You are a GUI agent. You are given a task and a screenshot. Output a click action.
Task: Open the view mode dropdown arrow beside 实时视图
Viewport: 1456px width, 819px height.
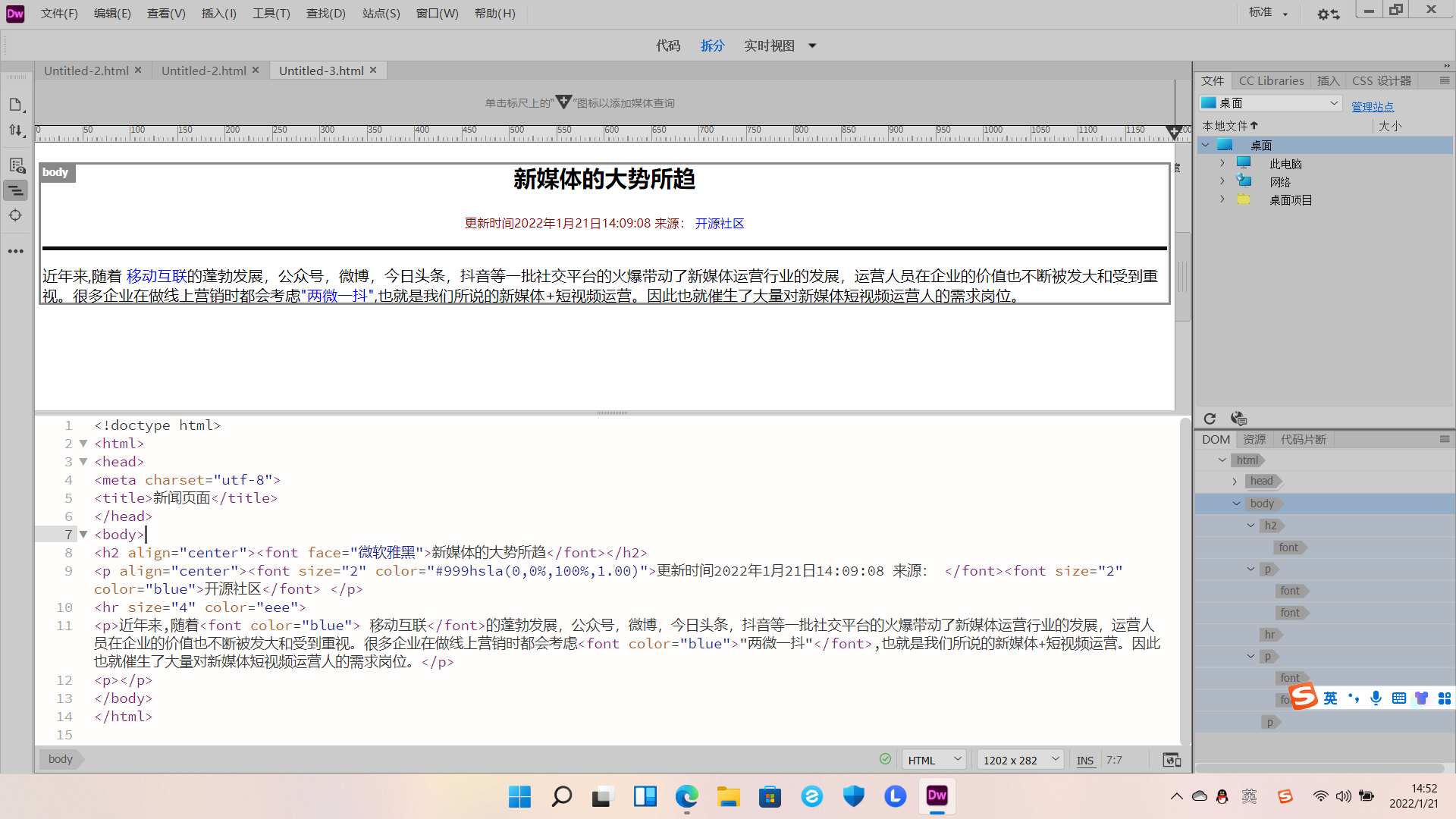coord(812,45)
